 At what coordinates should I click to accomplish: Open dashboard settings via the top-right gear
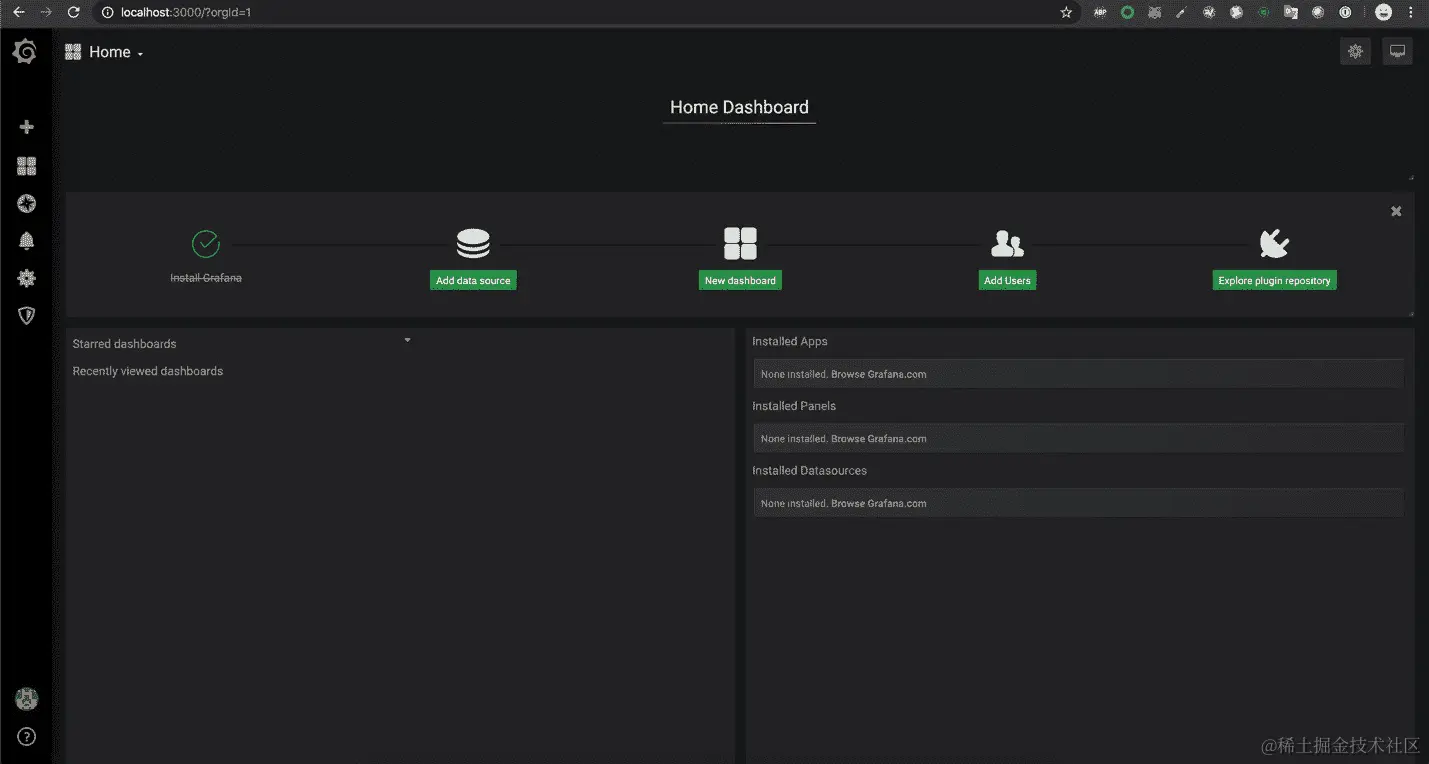coord(1355,51)
